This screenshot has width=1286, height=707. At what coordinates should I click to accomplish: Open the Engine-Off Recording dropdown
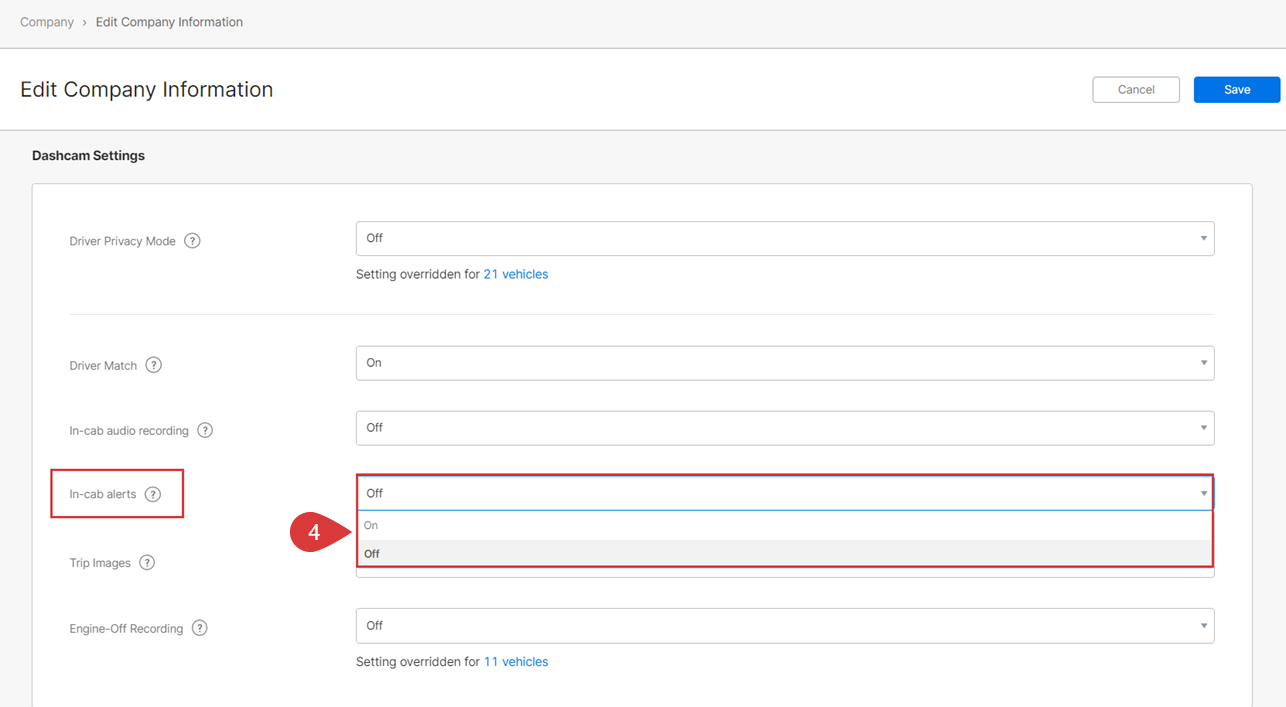(784, 625)
